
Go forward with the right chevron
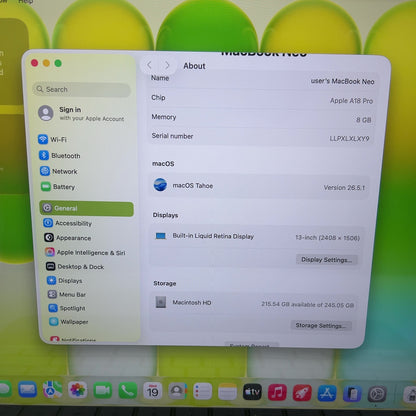pyautogui.click(x=167, y=65)
